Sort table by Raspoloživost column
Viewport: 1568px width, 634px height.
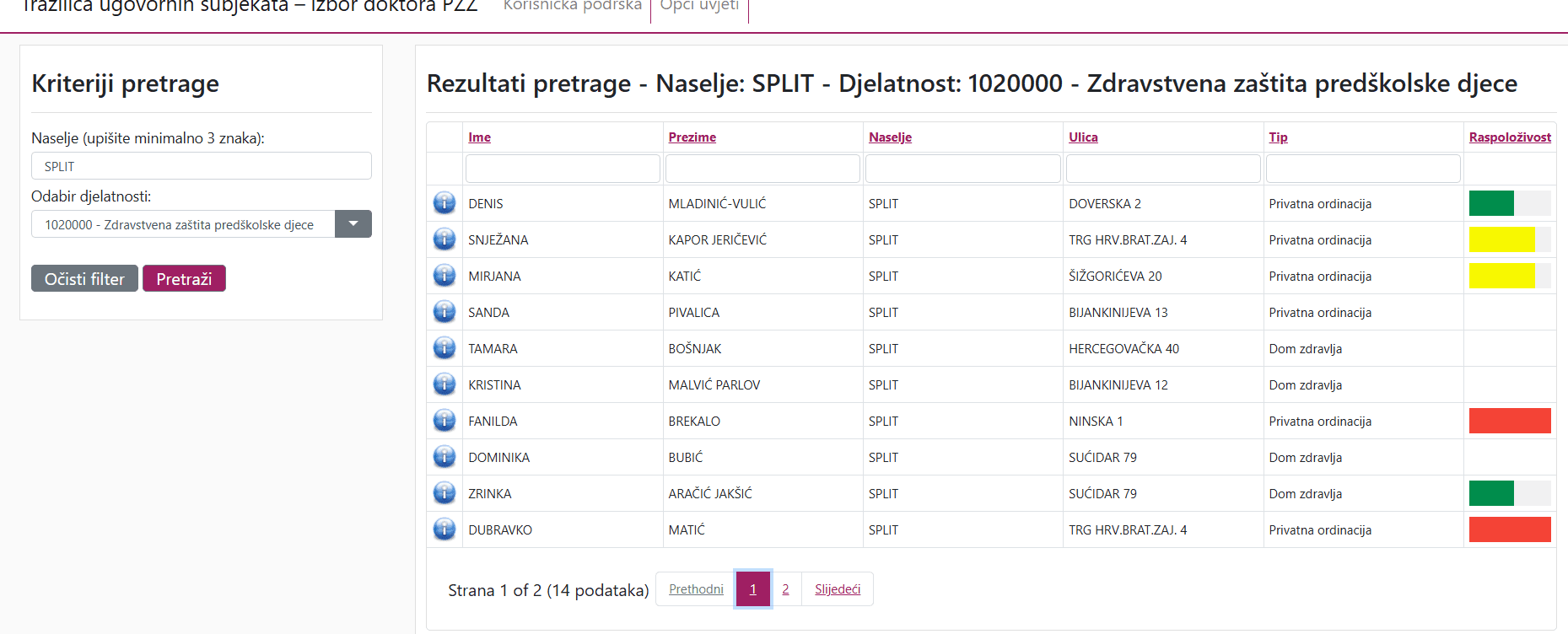click(1509, 137)
